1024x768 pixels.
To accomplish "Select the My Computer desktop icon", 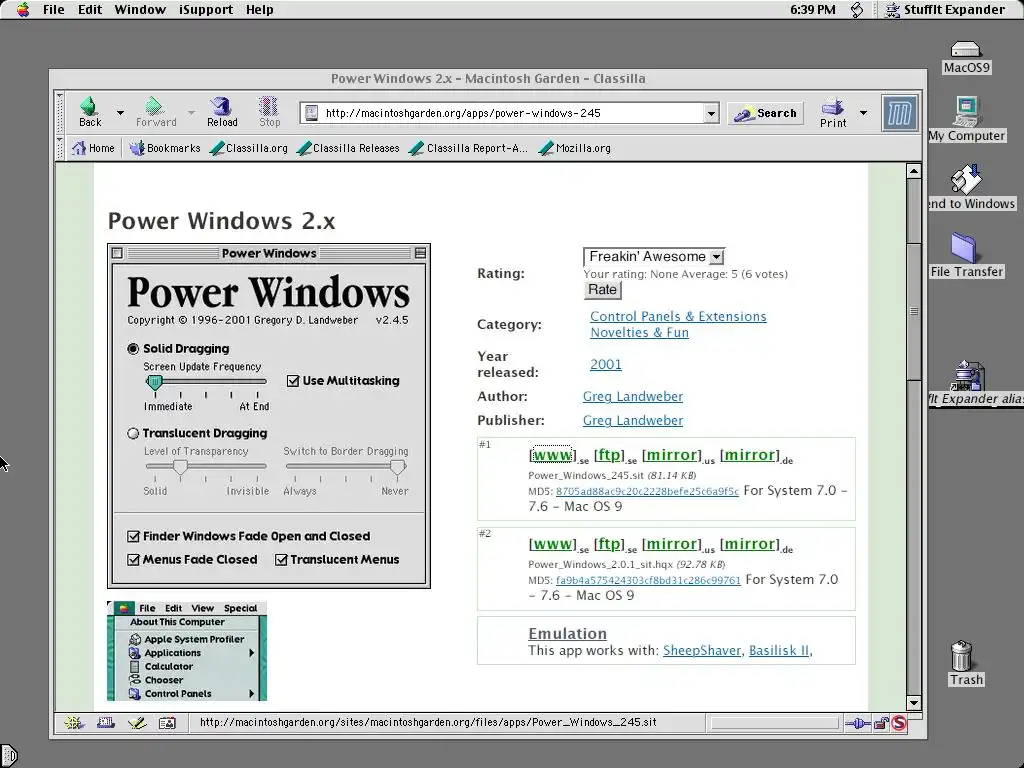I will point(967,119).
